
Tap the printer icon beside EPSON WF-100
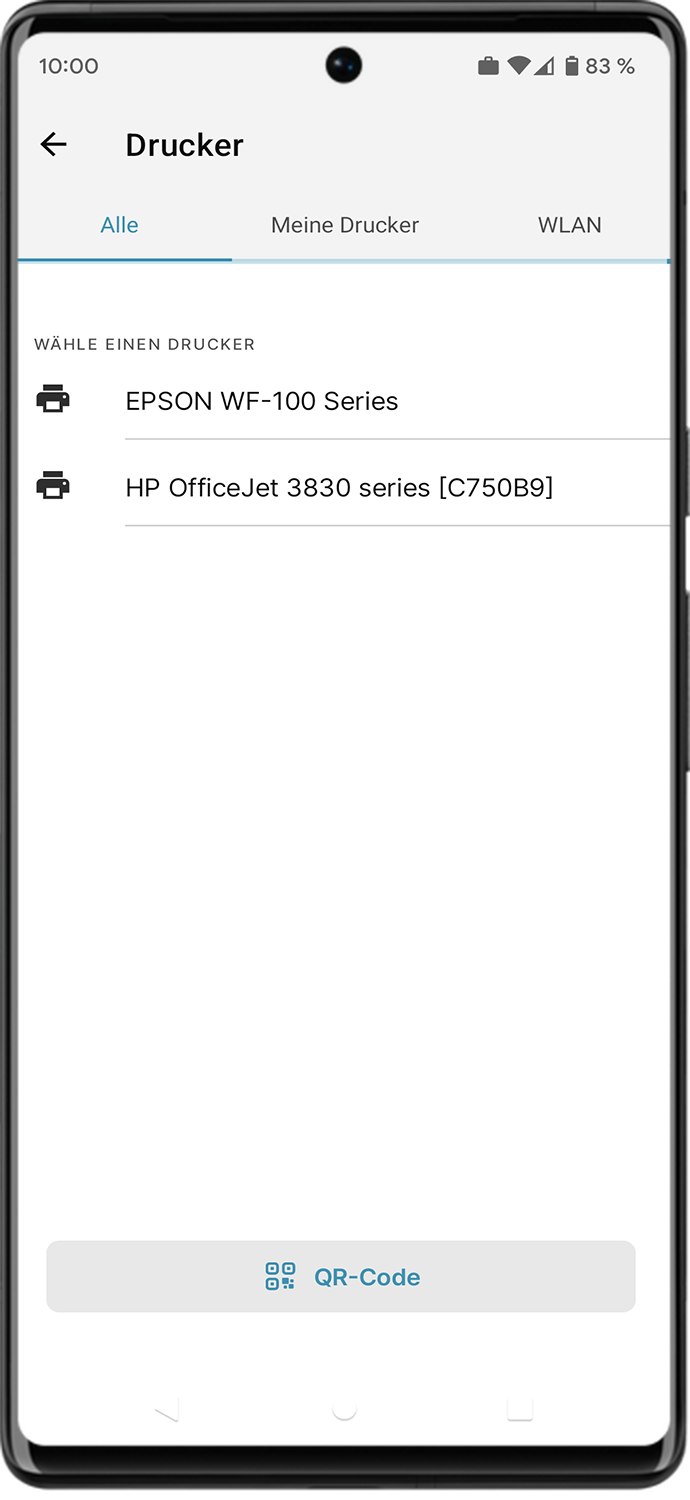click(x=53, y=399)
